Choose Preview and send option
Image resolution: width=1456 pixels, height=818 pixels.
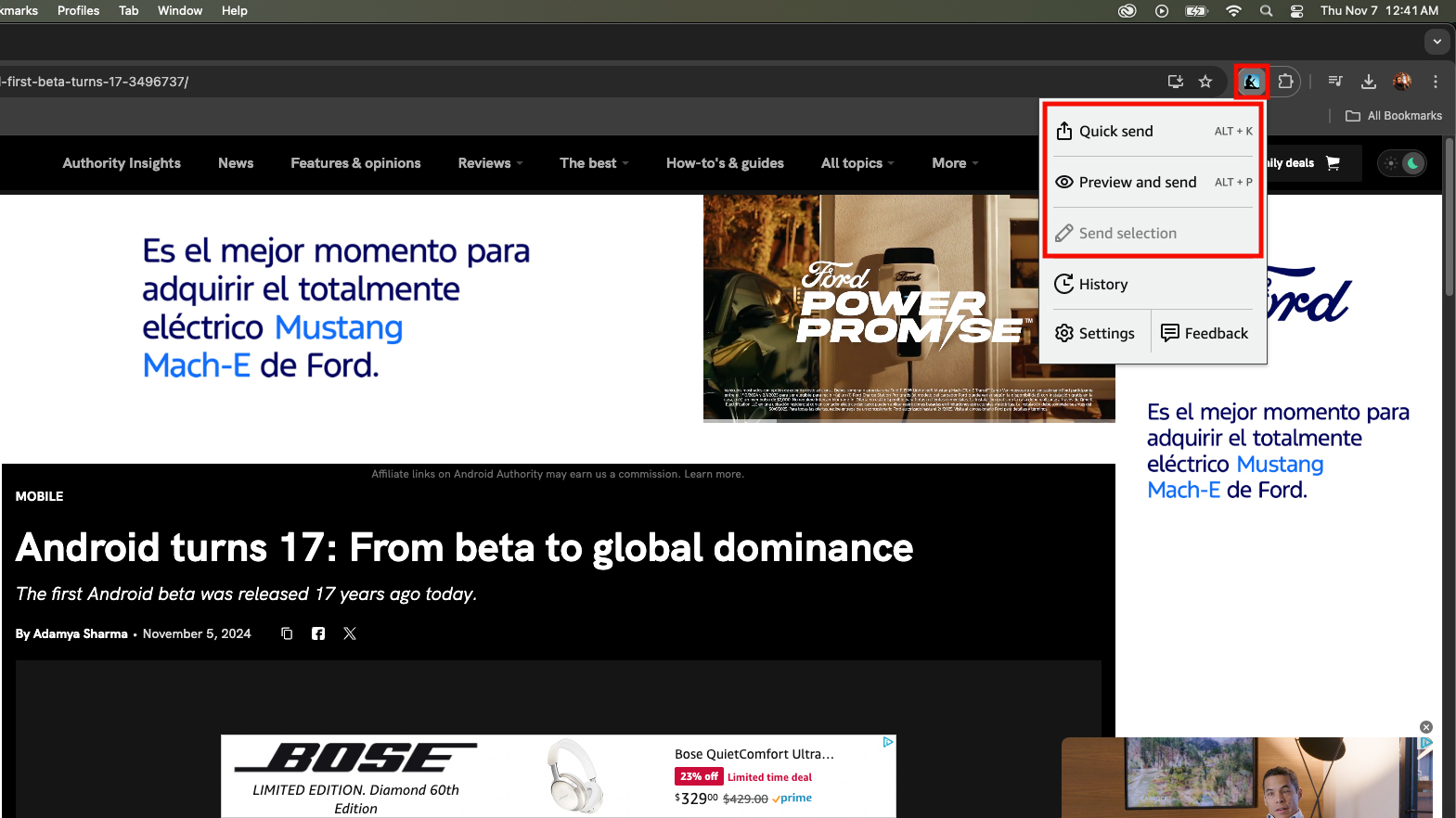(1153, 182)
